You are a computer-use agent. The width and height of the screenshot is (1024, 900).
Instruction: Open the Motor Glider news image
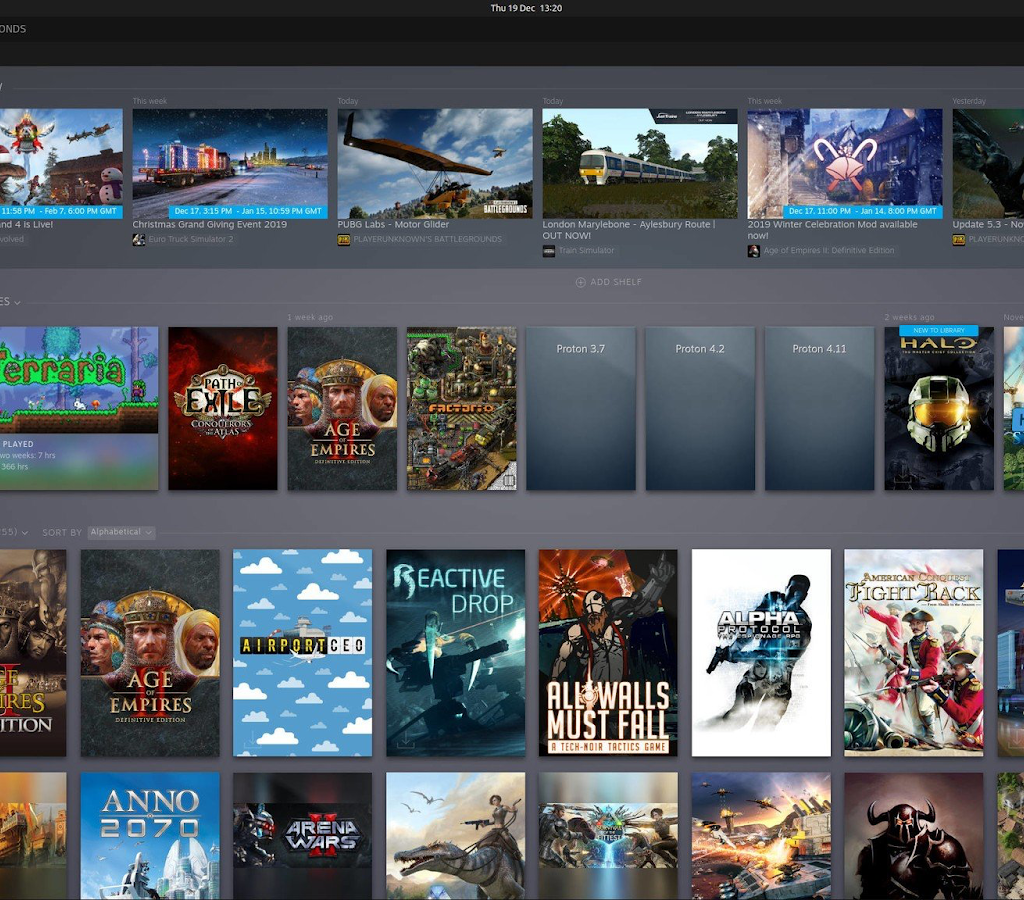coord(435,163)
